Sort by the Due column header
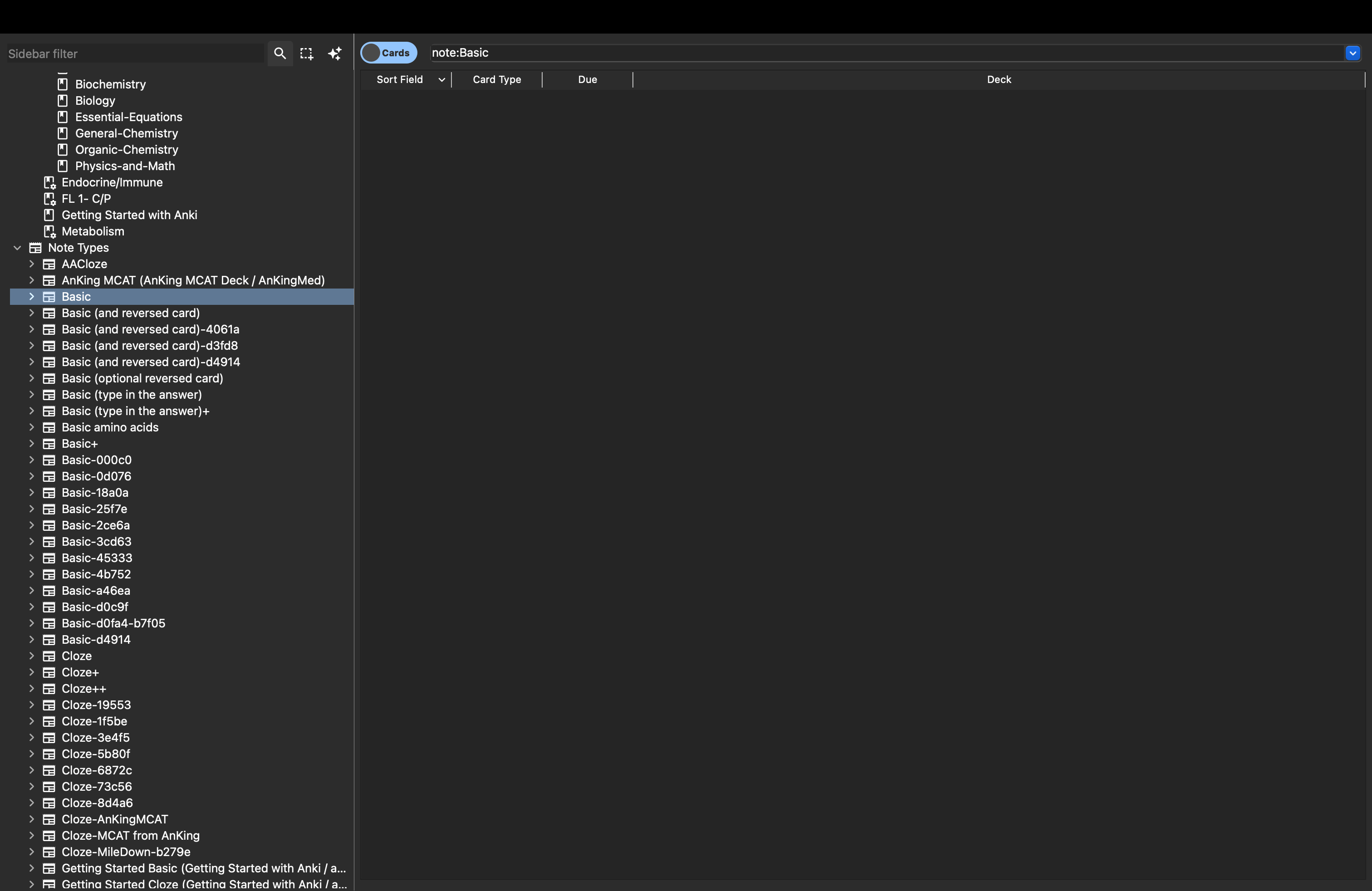This screenshot has width=1372, height=891. click(588, 79)
